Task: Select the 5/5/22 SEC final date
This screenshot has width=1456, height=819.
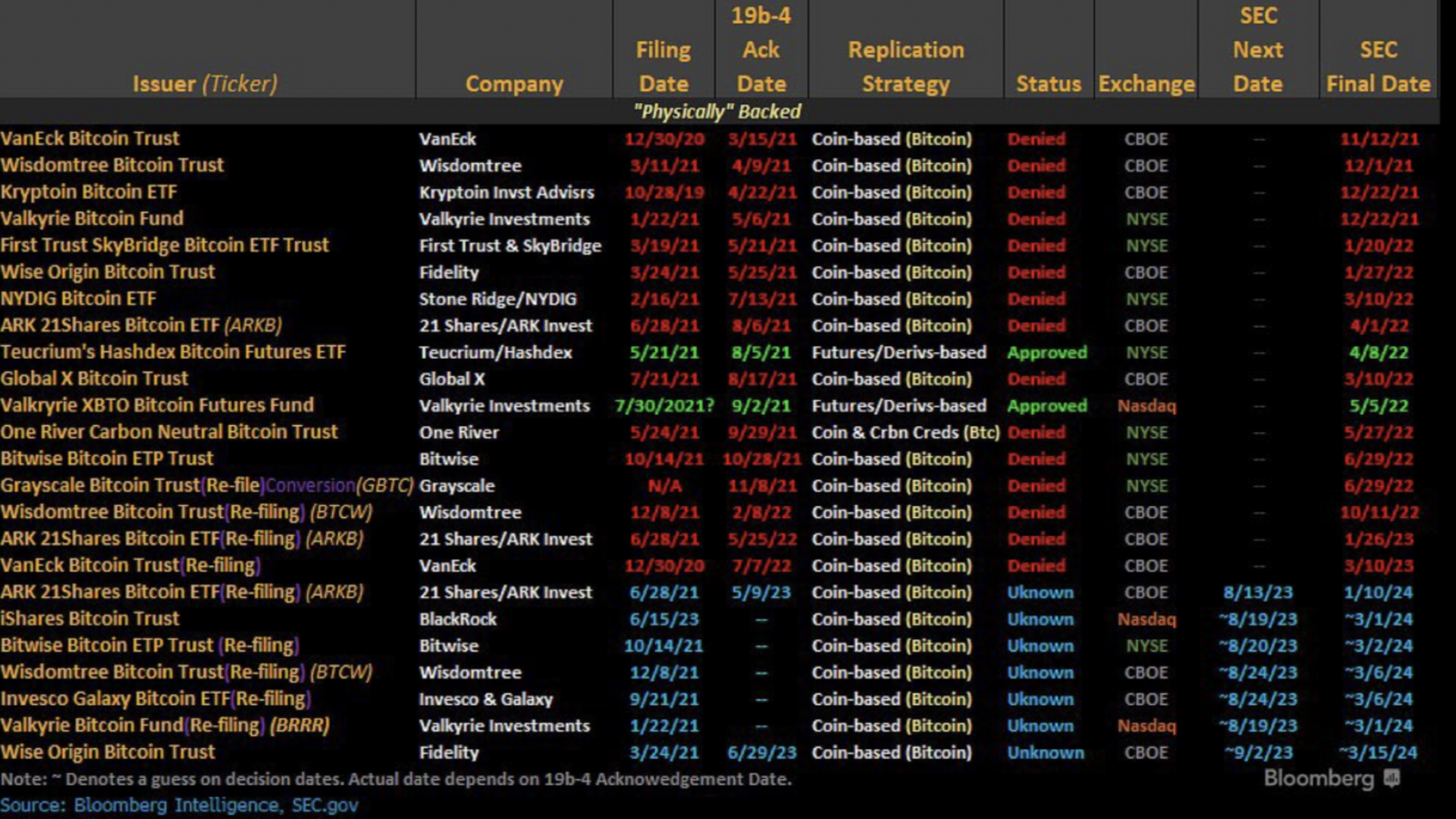Action: coord(1379,405)
